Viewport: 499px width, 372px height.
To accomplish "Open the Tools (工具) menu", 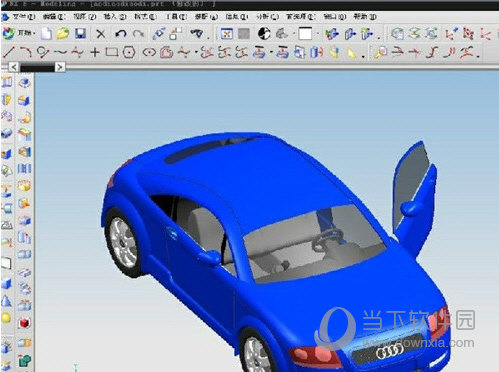I will tap(176, 16).
